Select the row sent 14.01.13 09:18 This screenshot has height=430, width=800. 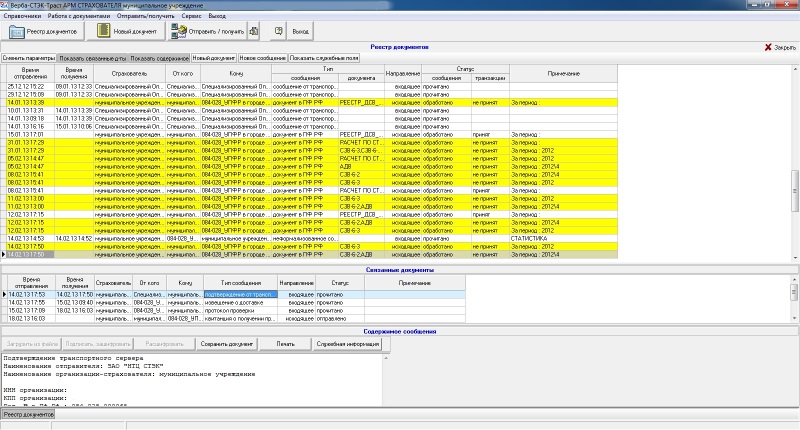click(311, 118)
